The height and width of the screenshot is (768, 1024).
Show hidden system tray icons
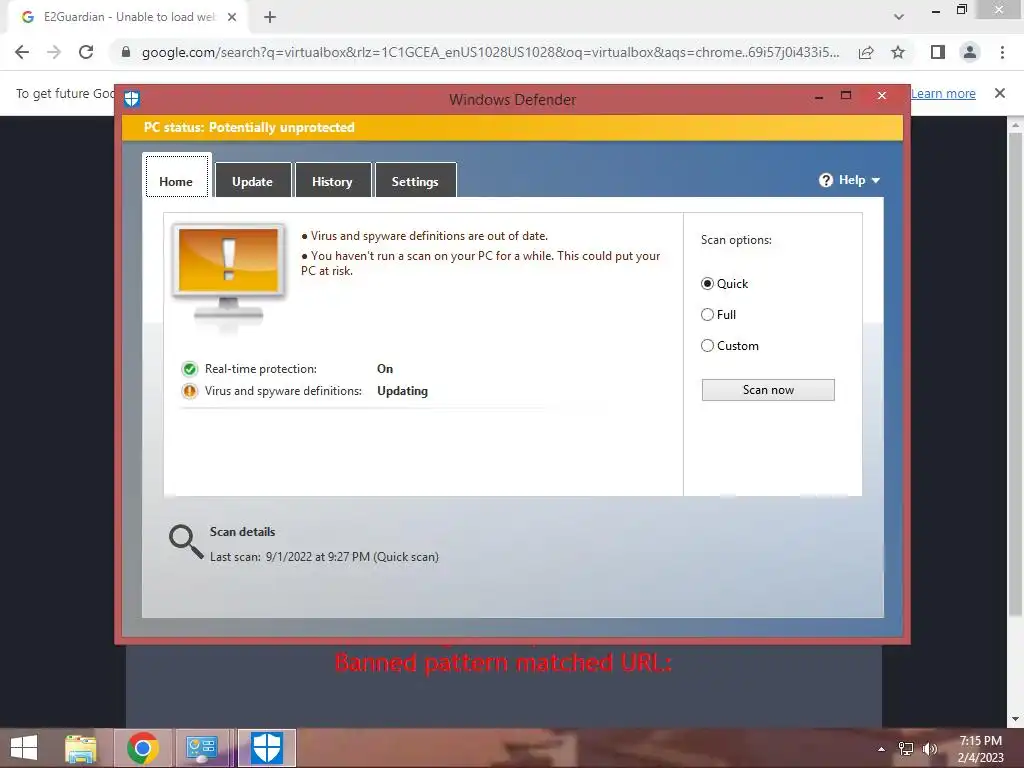882,749
